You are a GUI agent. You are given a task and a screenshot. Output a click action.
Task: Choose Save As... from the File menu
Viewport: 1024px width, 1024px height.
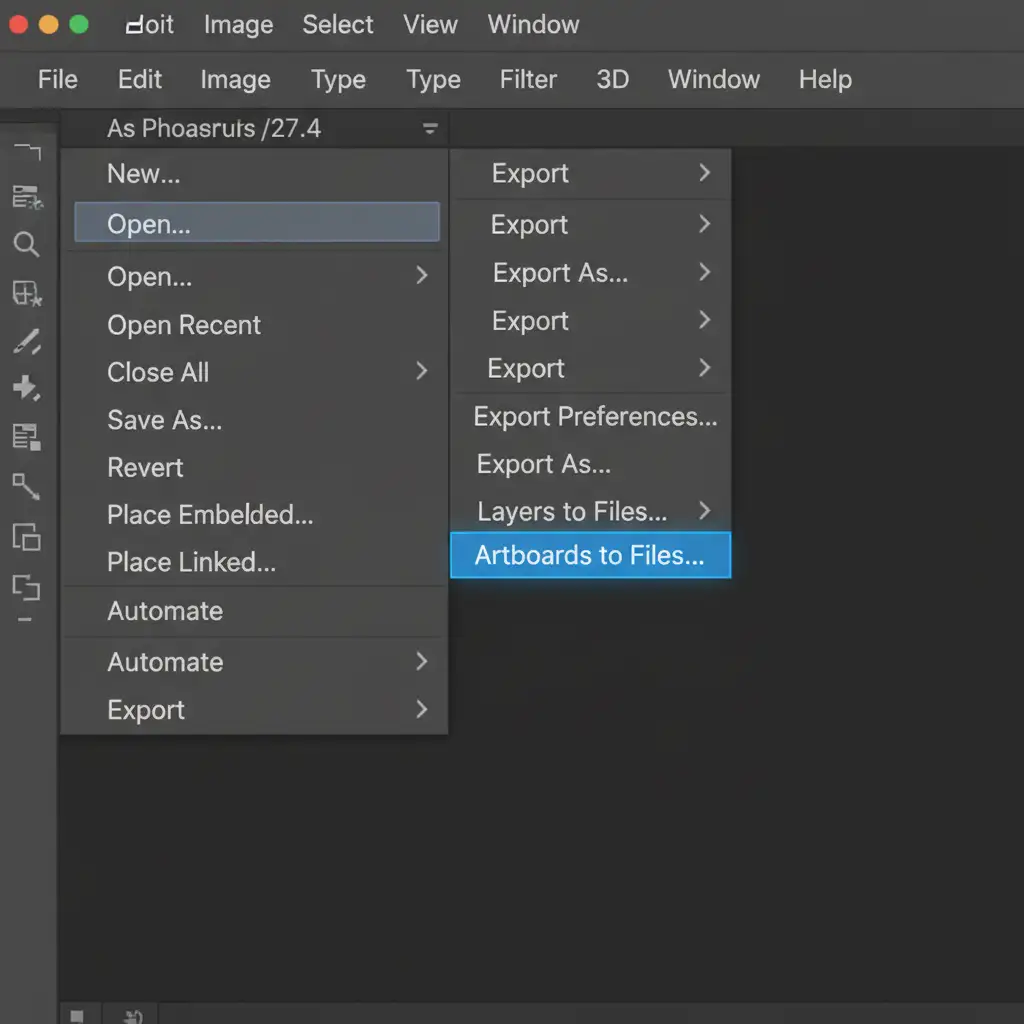click(x=165, y=420)
